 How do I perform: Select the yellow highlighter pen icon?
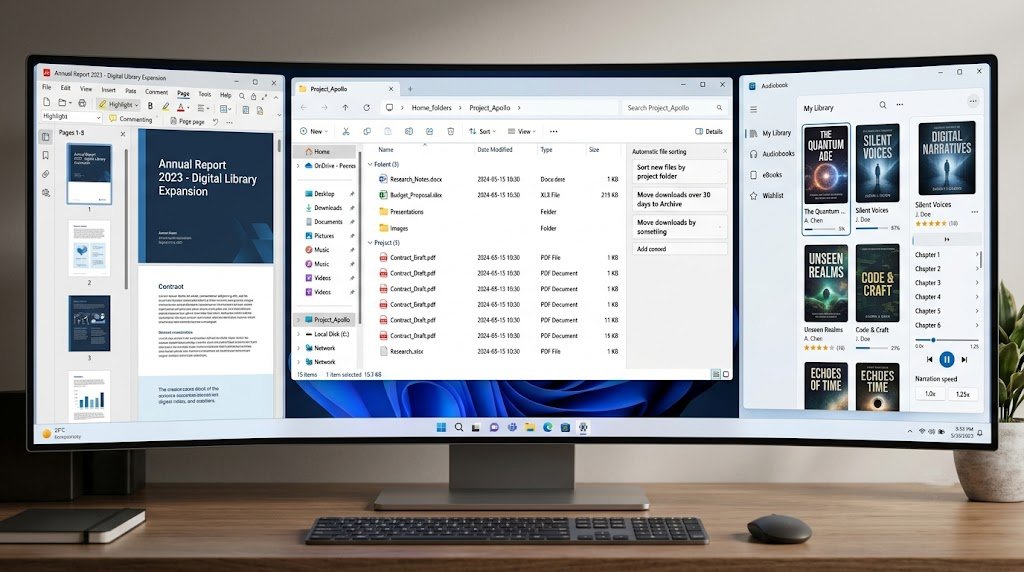click(x=165, y=106)
